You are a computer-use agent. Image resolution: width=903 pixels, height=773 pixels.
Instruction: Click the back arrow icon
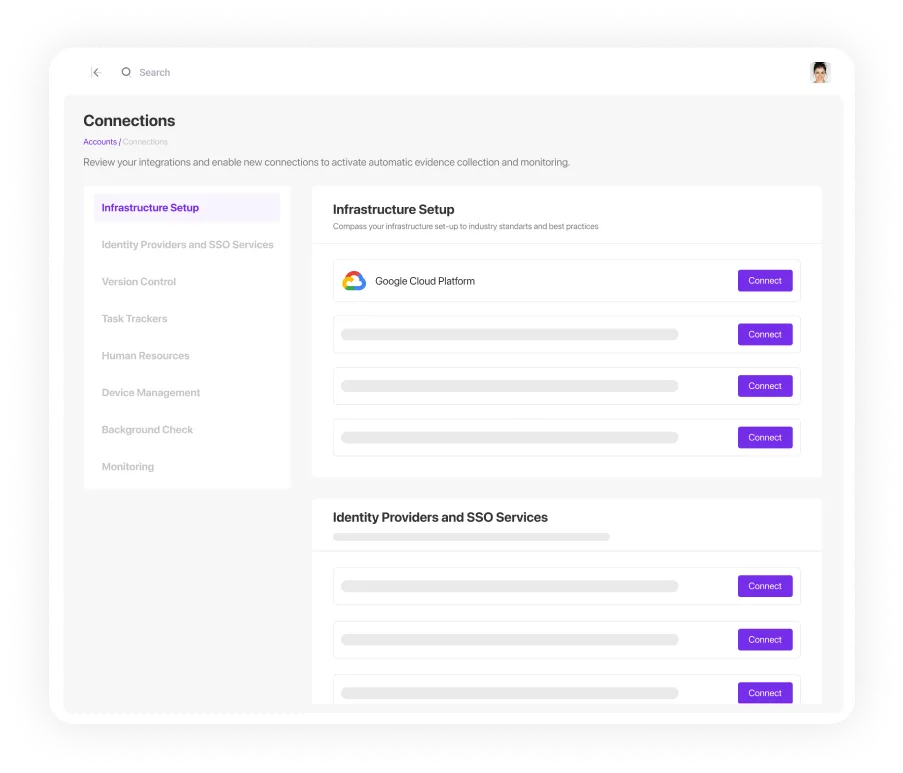[x=96, y=72]
